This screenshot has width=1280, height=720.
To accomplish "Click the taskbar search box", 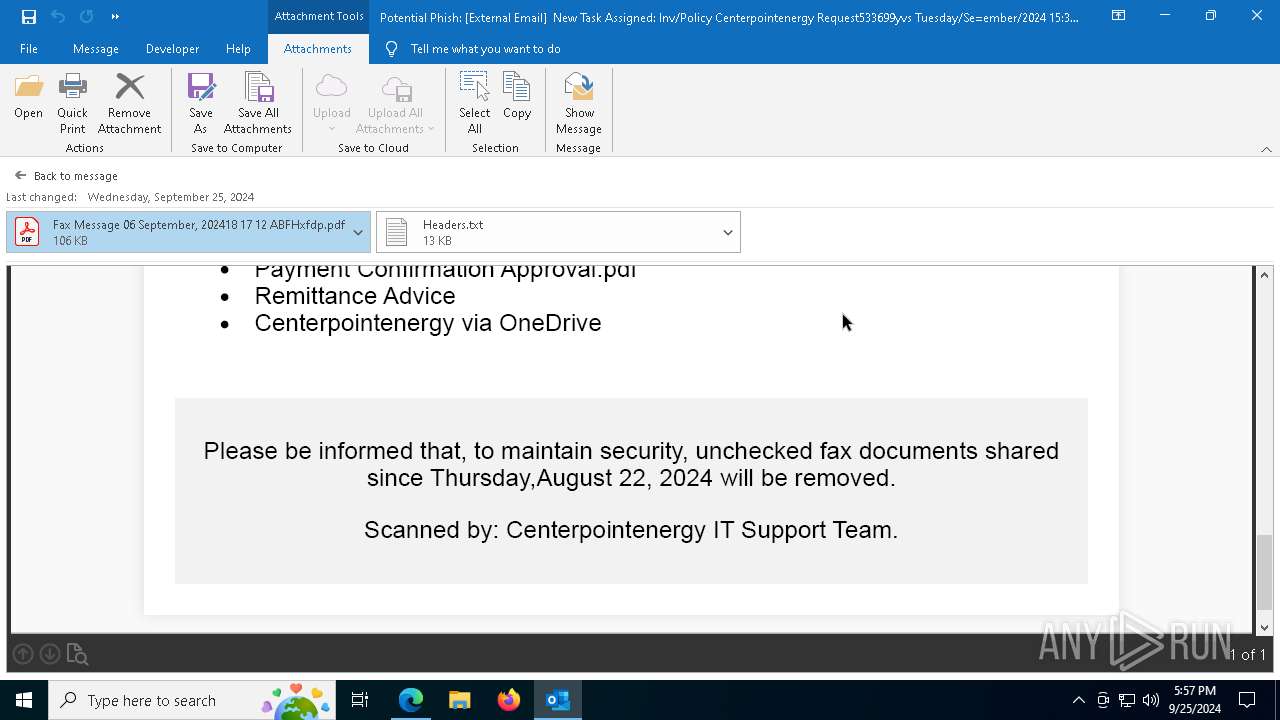I will point(192,700).
